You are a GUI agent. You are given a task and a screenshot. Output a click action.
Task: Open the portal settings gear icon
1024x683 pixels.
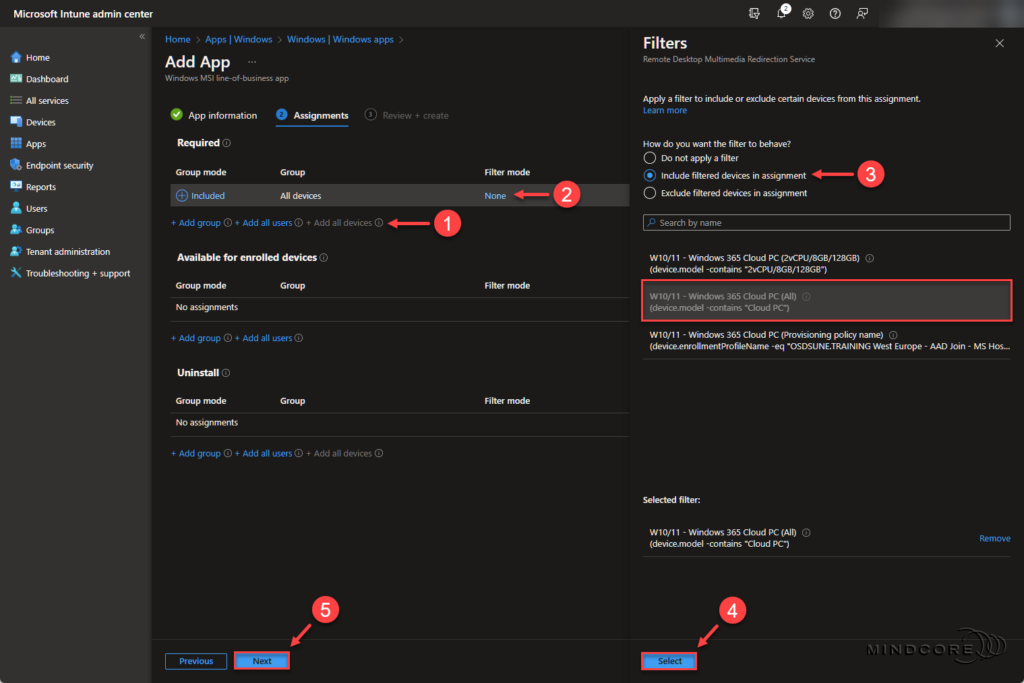point(808,13)
